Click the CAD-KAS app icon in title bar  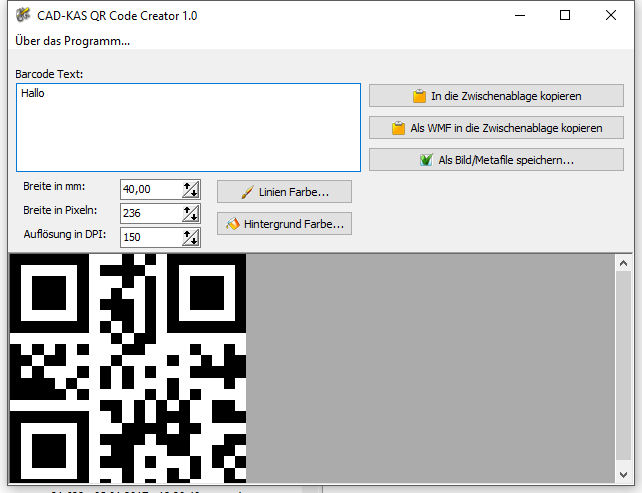click(21, 15)
